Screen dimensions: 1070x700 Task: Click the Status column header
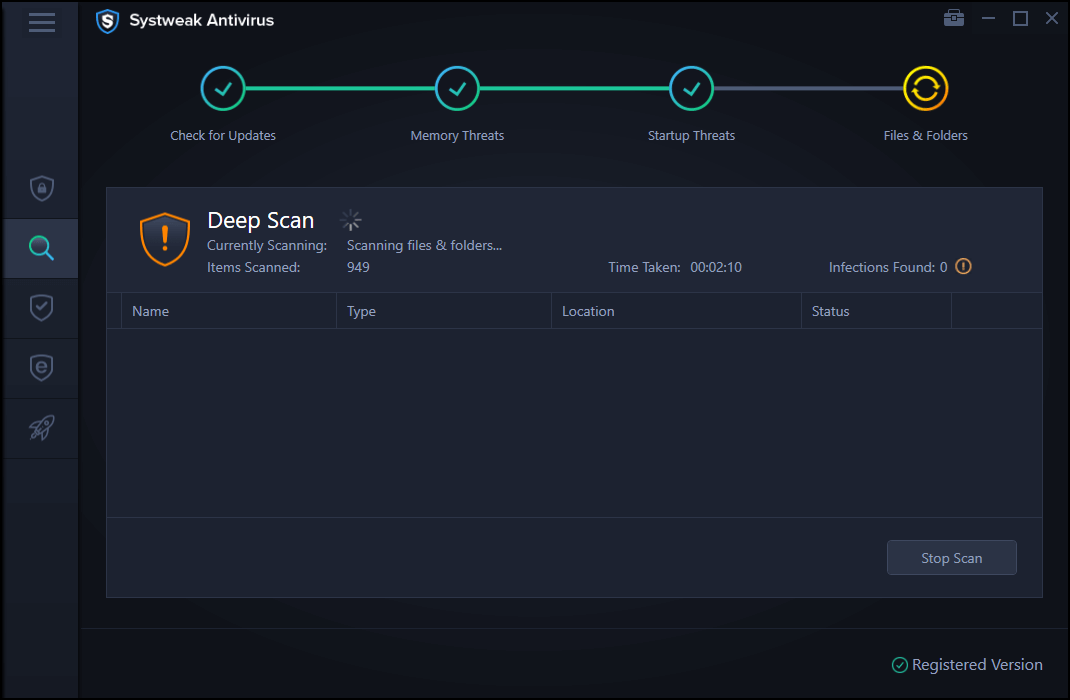tap(830, 311)
